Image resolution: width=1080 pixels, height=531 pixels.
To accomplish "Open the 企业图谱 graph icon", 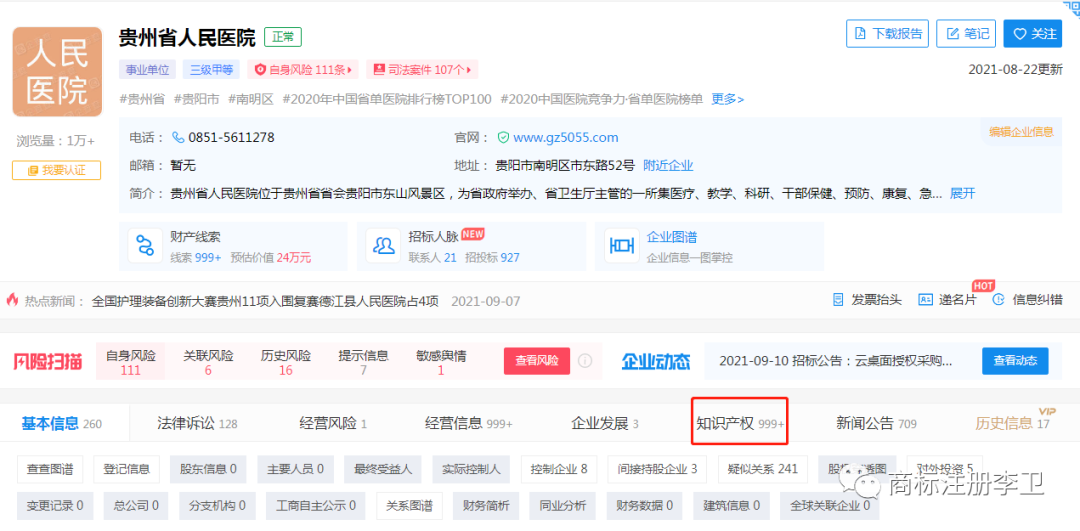I will (x=621, y=245).
